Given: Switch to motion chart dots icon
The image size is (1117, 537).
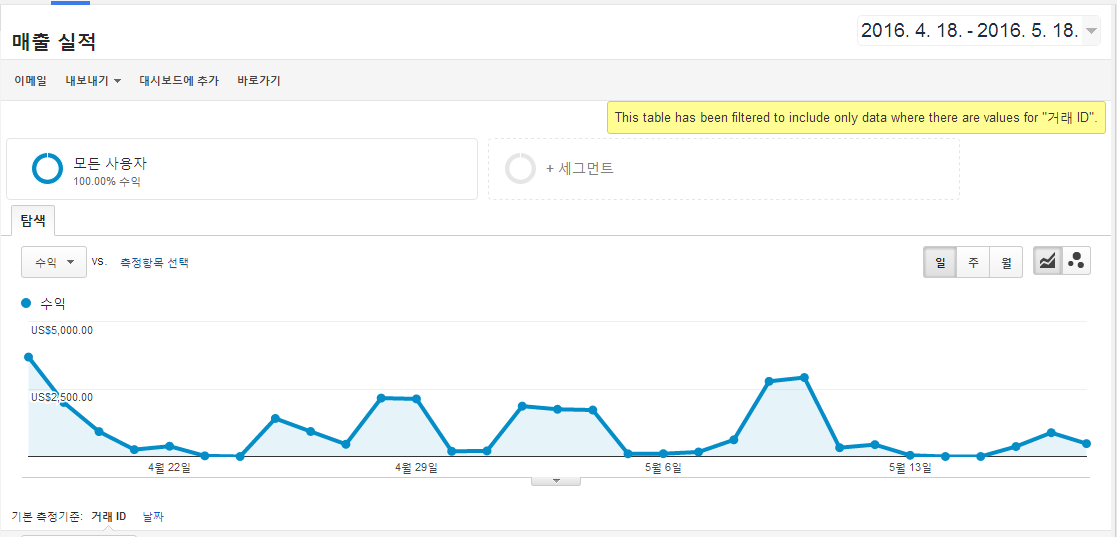Looking at the screenshot, I should [1076, 261].
